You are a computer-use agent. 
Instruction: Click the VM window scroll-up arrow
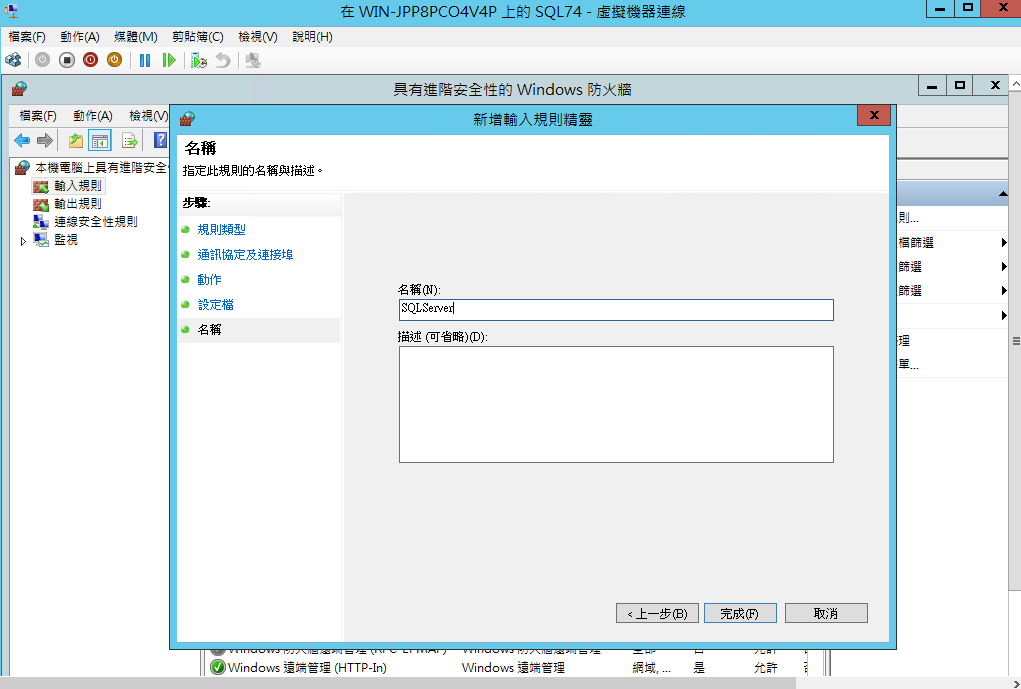(x=1015, y=83)
